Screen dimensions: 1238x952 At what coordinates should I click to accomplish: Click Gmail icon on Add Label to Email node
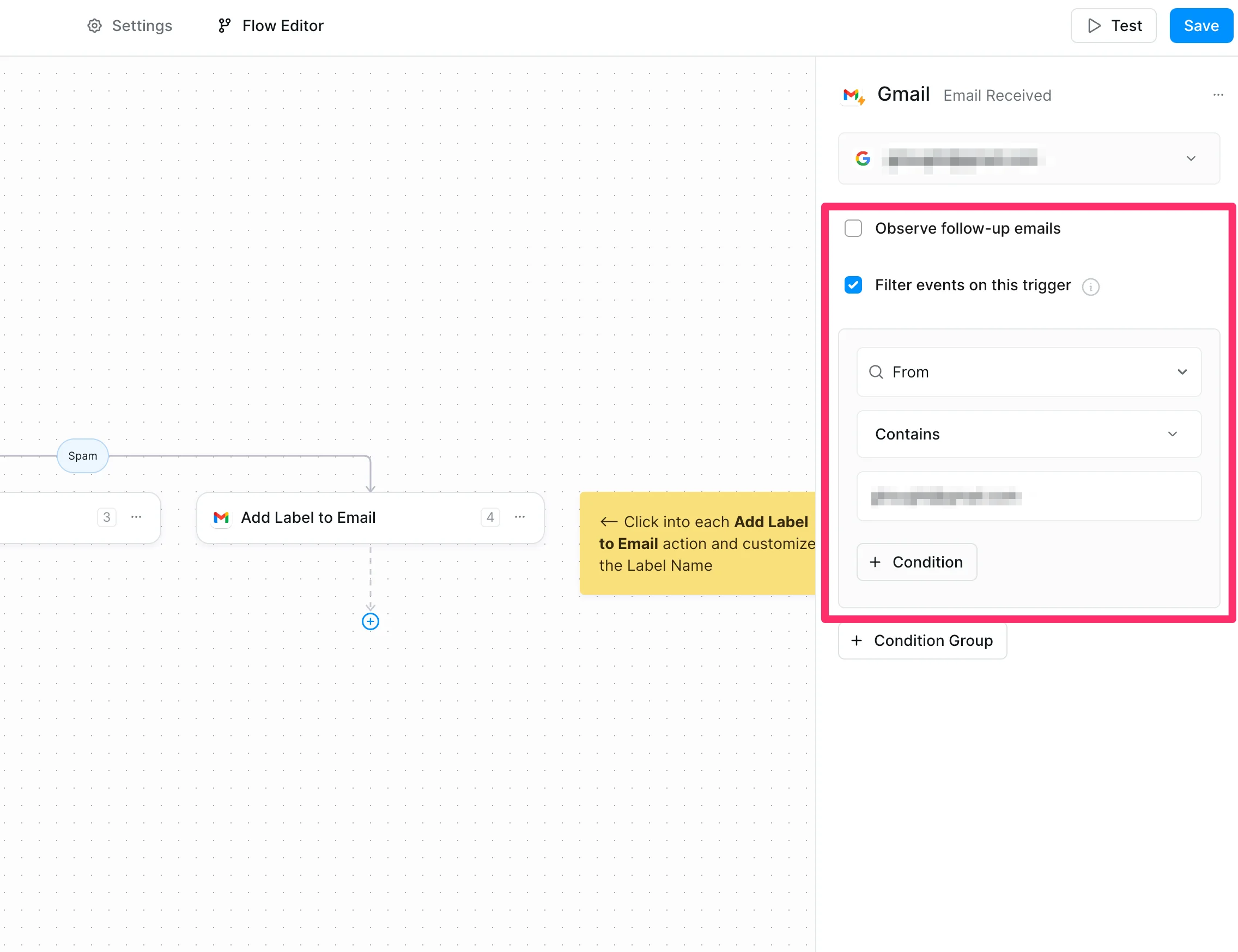221,517
